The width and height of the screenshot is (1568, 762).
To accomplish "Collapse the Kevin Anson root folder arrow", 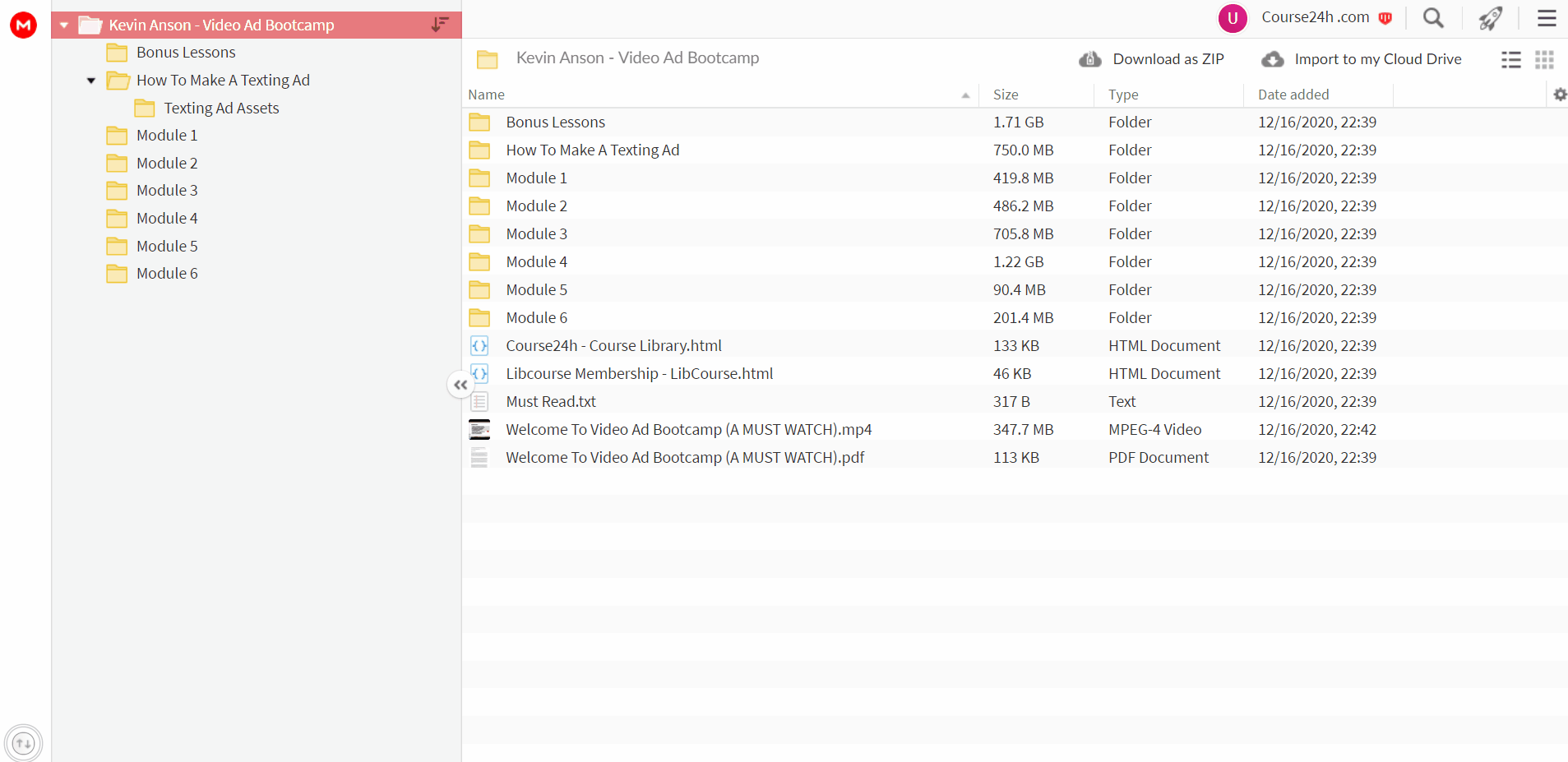I will 64,25.
